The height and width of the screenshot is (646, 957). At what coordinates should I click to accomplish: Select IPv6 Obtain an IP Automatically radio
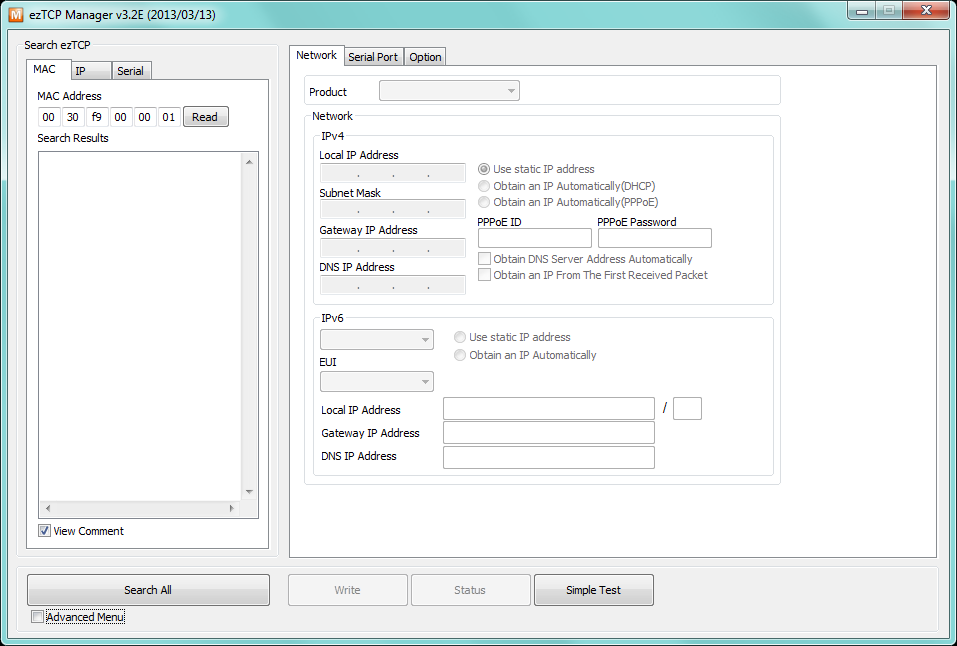(460, 355)
